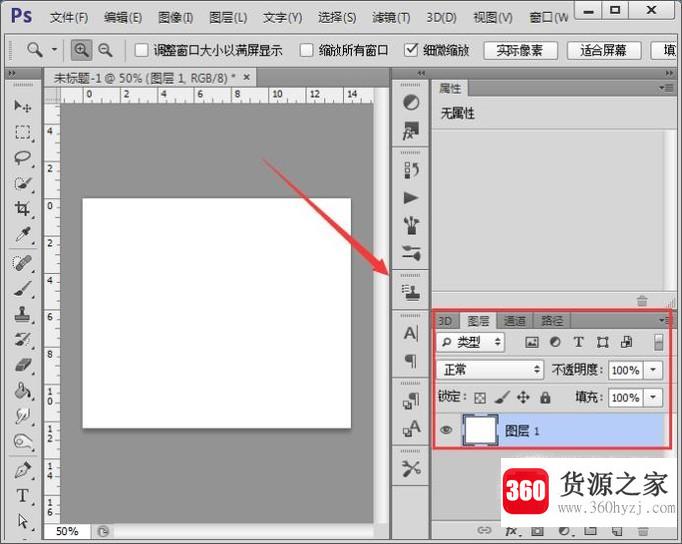Toggle lock image pixels brush icon
This screenshot has width=682, height=544.
pyautogui.click(x=502, y=397)
